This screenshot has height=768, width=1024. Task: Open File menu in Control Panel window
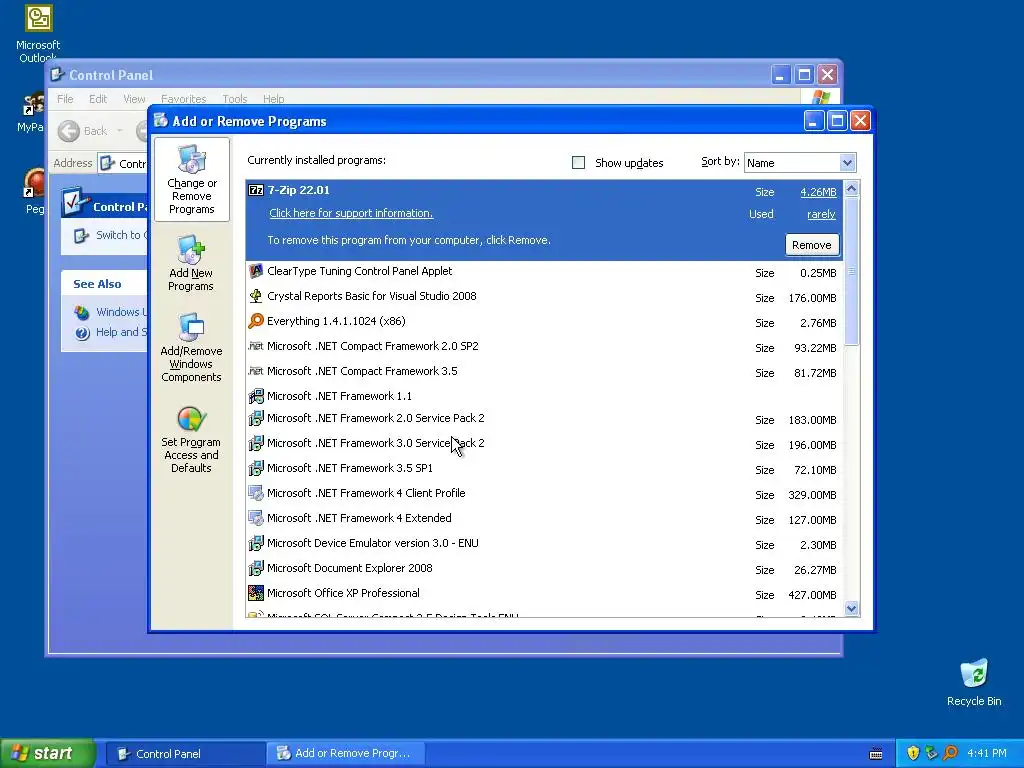[65, 99]
